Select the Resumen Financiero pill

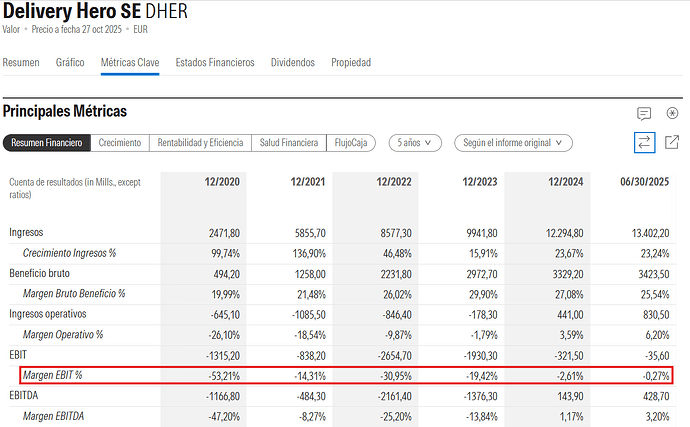(x=47, y=143)
